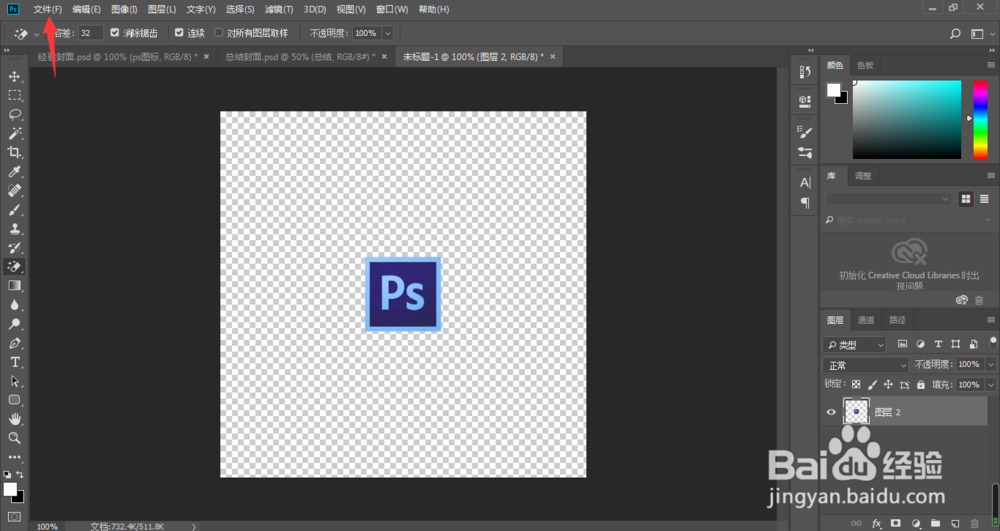Select the Hand tool

(x=14, y=419)
